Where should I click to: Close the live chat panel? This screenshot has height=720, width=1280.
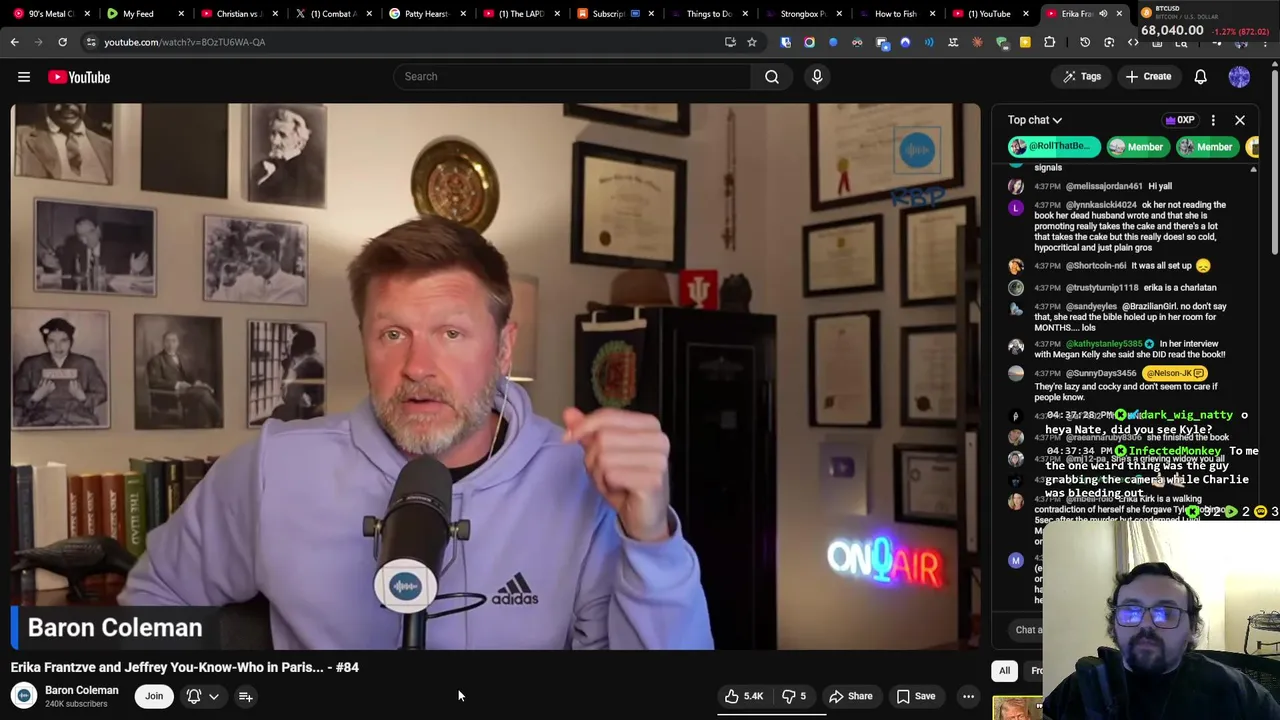1240,120
